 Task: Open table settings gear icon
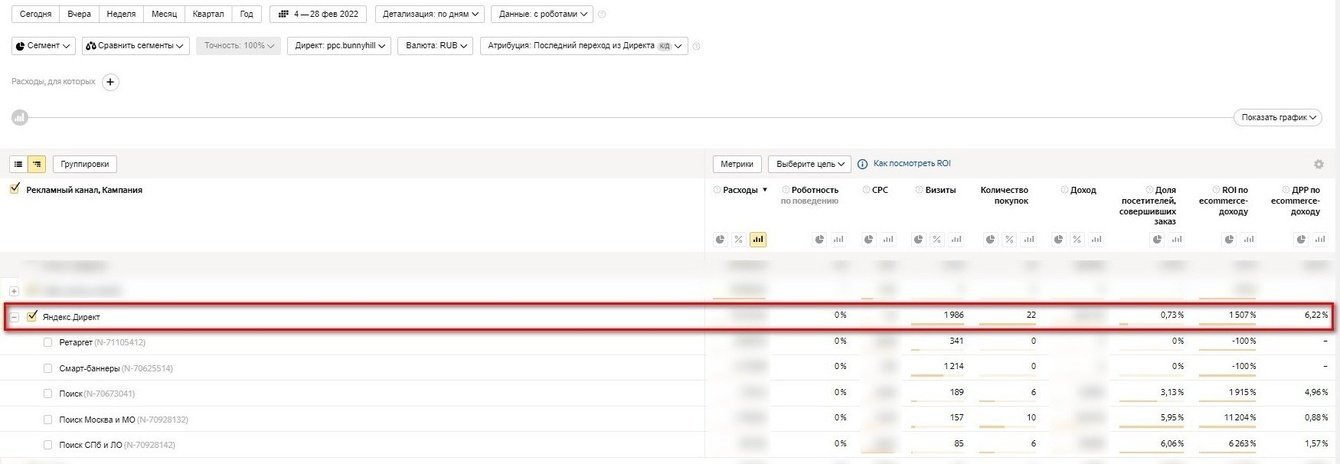tap(1319, 164)
